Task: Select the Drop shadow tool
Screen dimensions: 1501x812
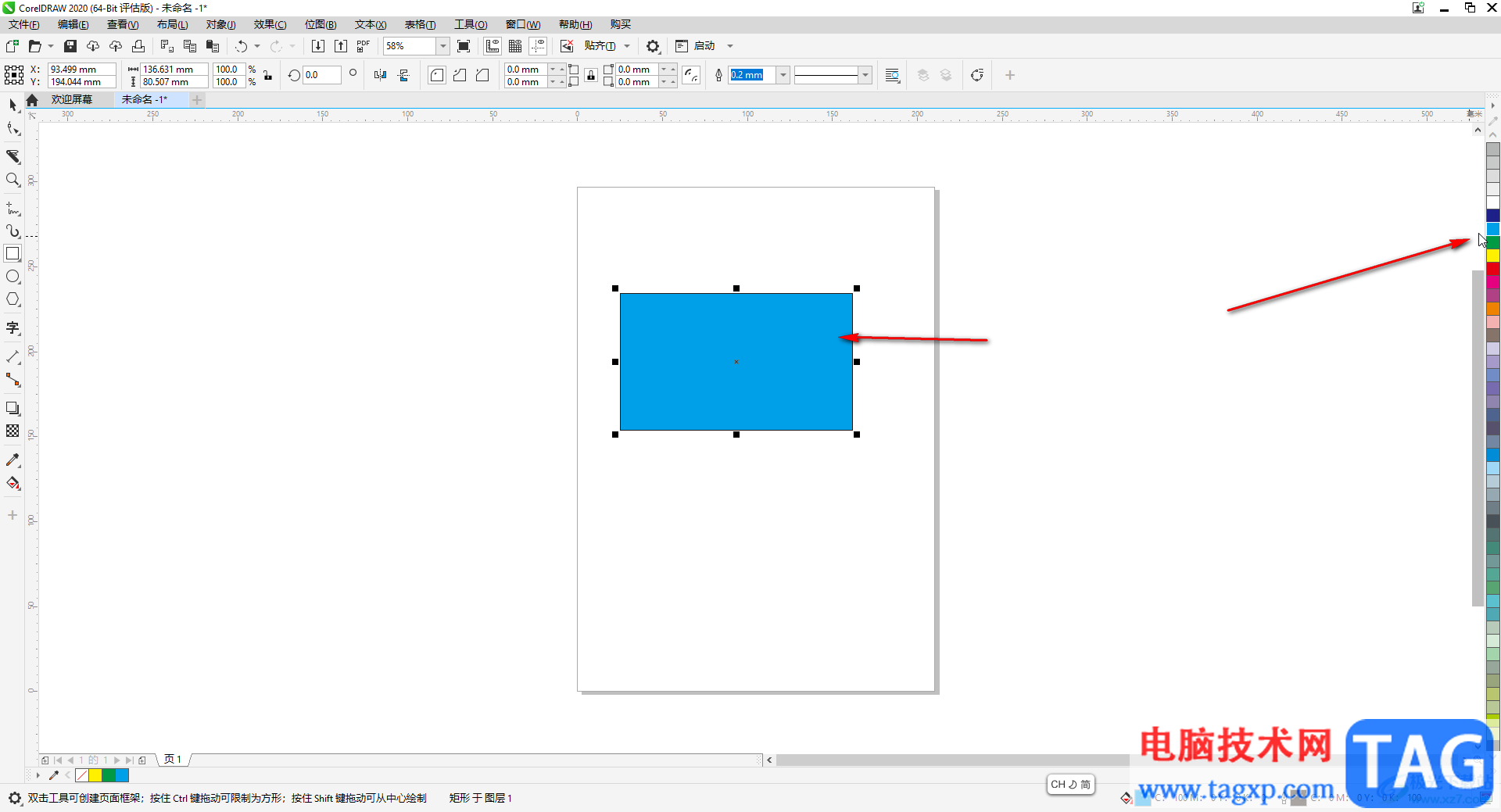Action: pos(13,409)
